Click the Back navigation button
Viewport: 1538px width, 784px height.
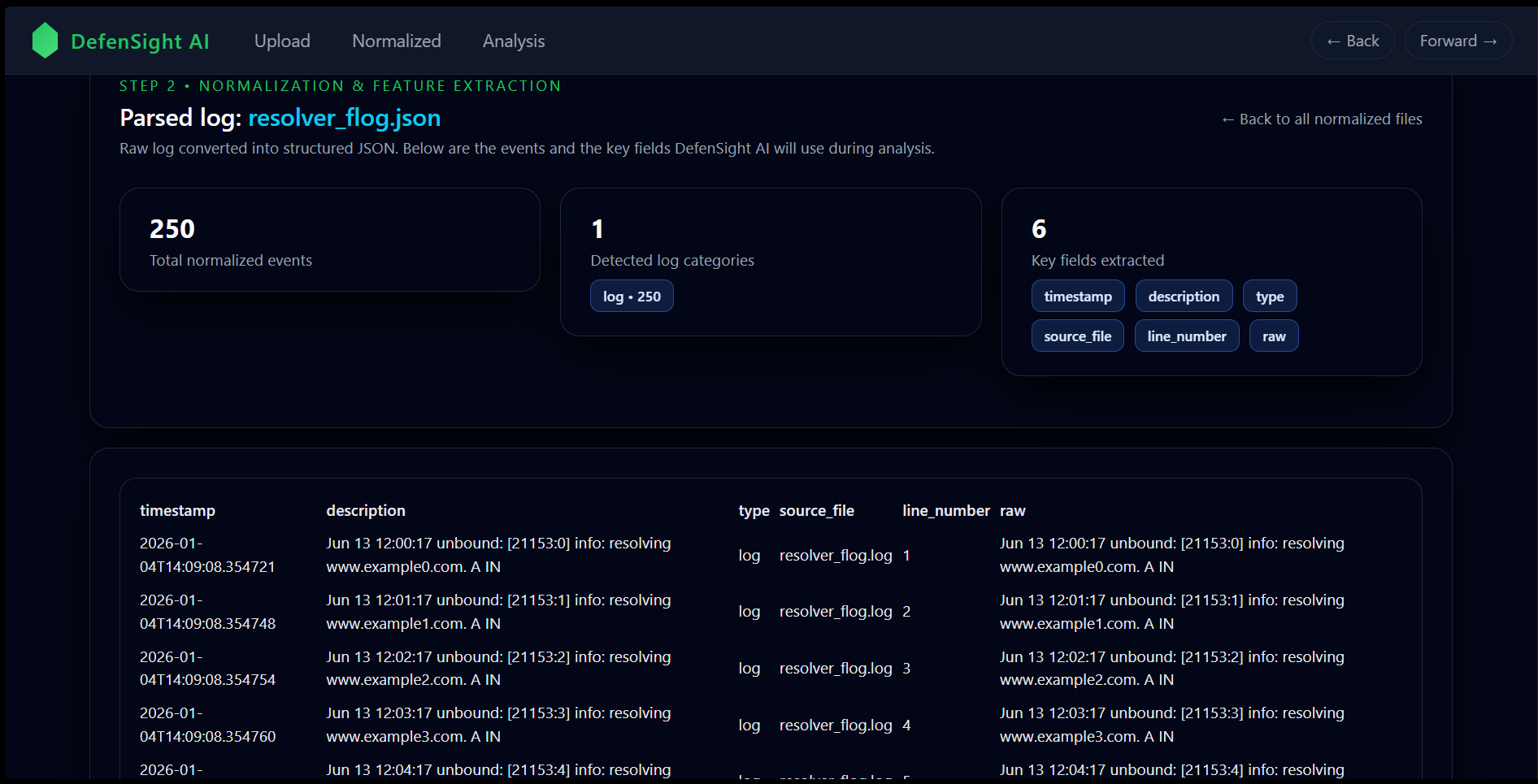[x=1353, y=41]
